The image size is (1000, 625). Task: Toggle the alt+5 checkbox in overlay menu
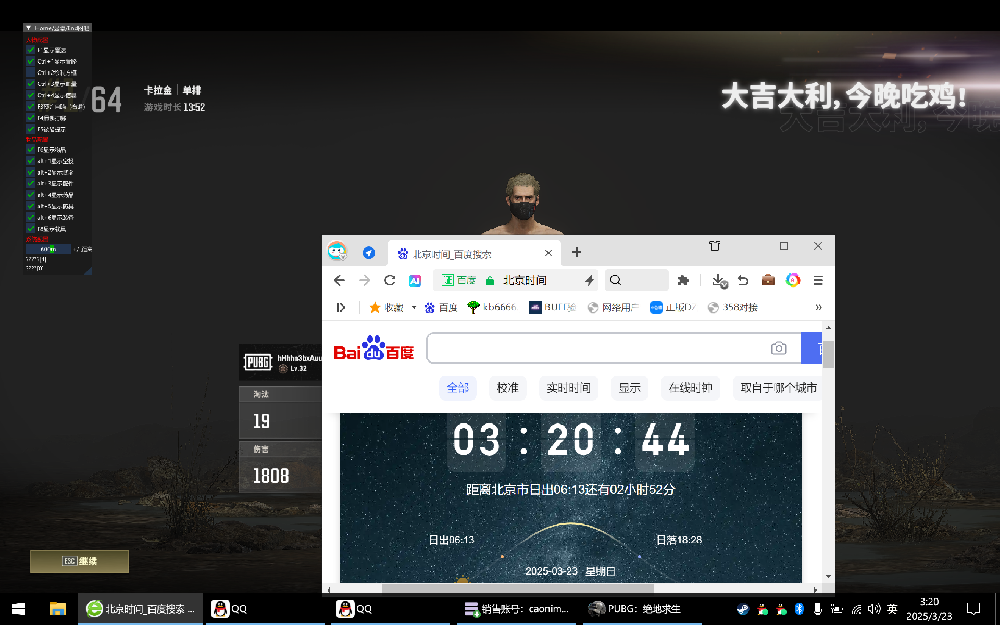point(31,206)
